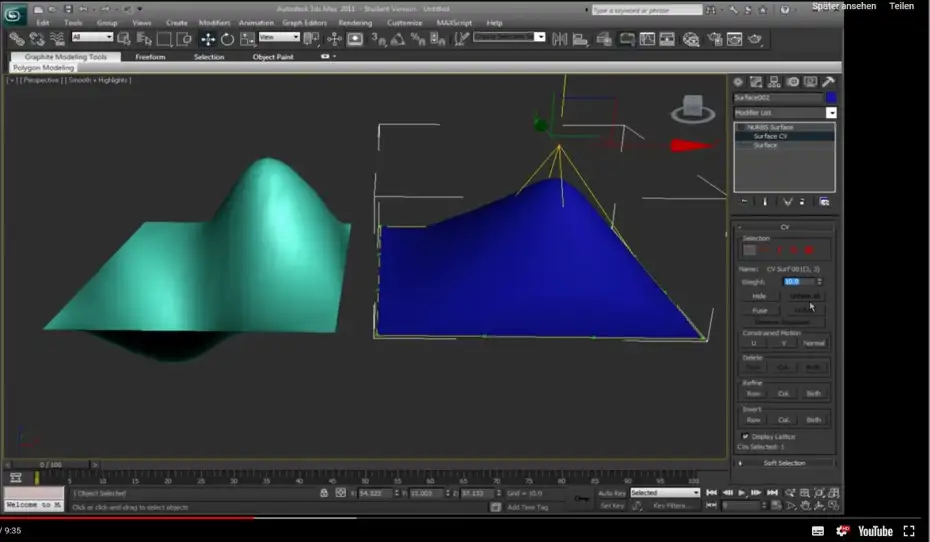The height and width of the screenshot is (542, 930).
Task: Choose the Select by Name tool
Action: (144, 39)
